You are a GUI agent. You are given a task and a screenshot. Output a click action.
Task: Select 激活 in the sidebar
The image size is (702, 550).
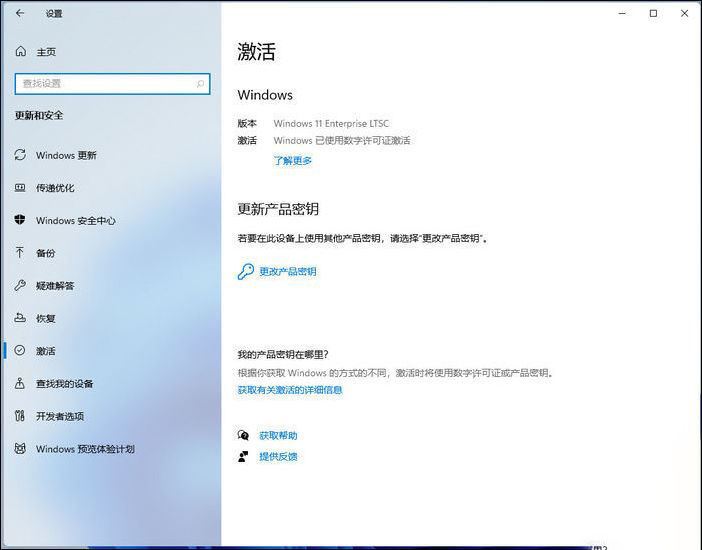[x=46, y=351]
